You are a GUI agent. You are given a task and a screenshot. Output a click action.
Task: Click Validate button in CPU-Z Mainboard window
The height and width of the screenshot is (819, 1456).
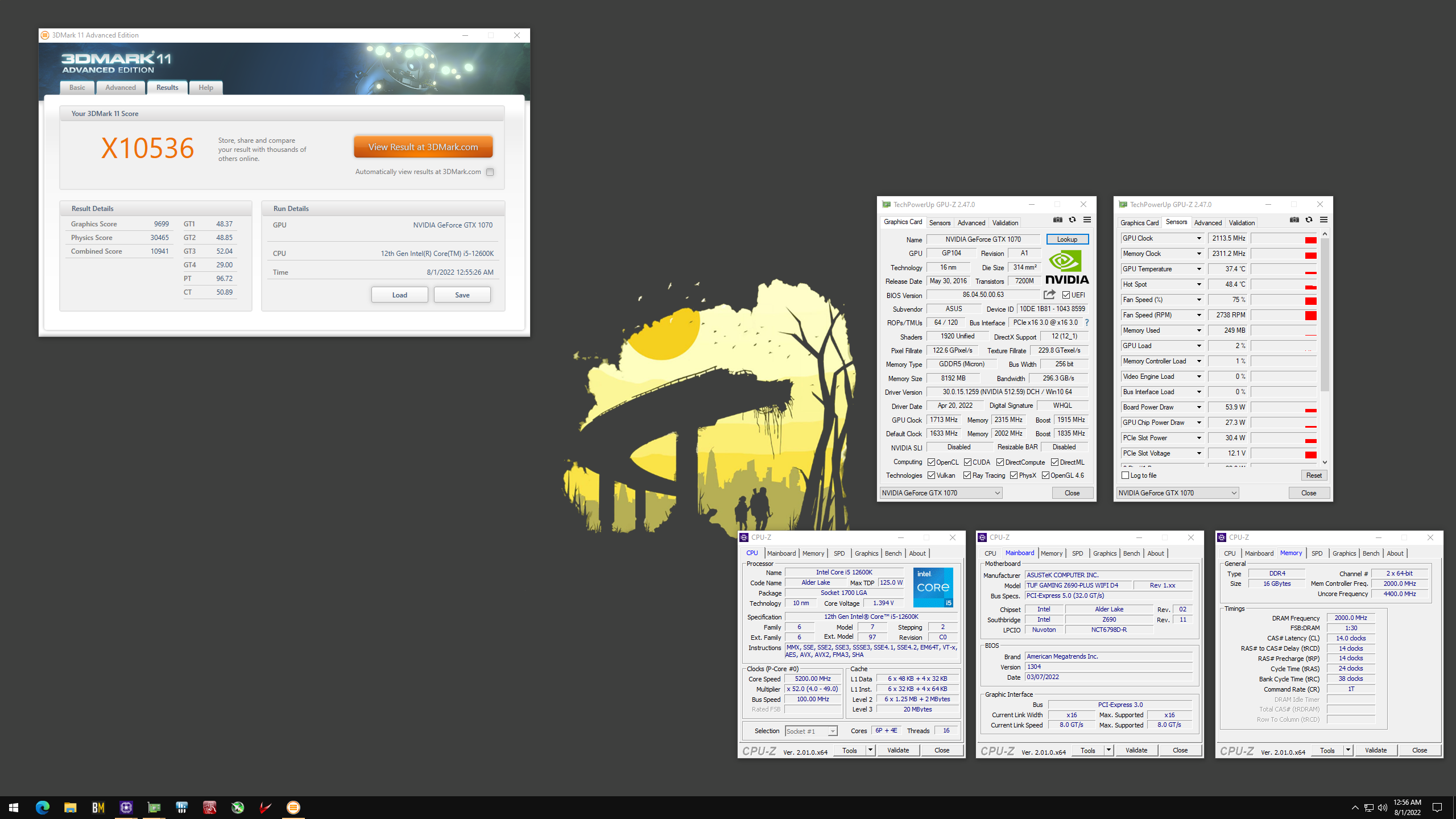point(1136,750)
